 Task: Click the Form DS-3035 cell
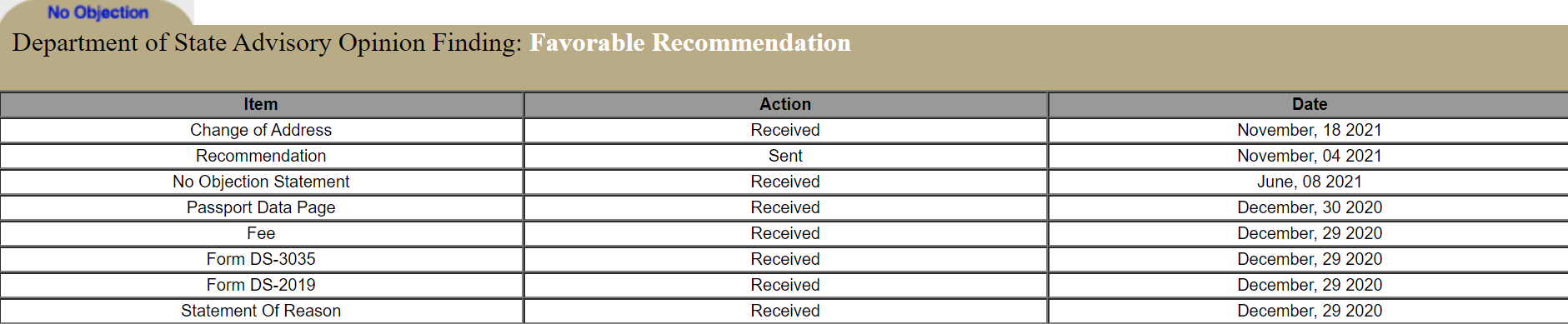pos(261,259)
